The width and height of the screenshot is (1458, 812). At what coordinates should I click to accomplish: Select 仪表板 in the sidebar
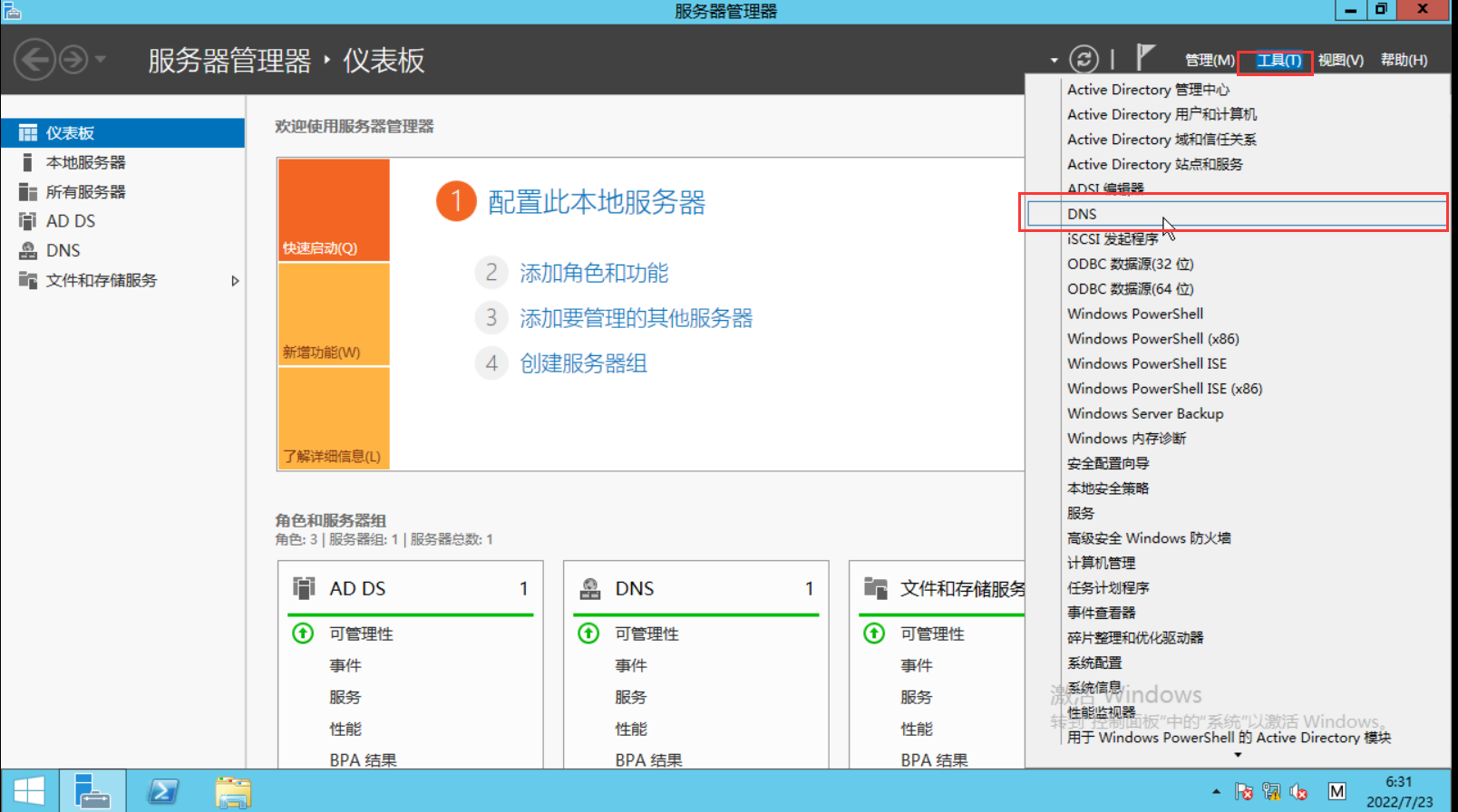click(122, 132)
